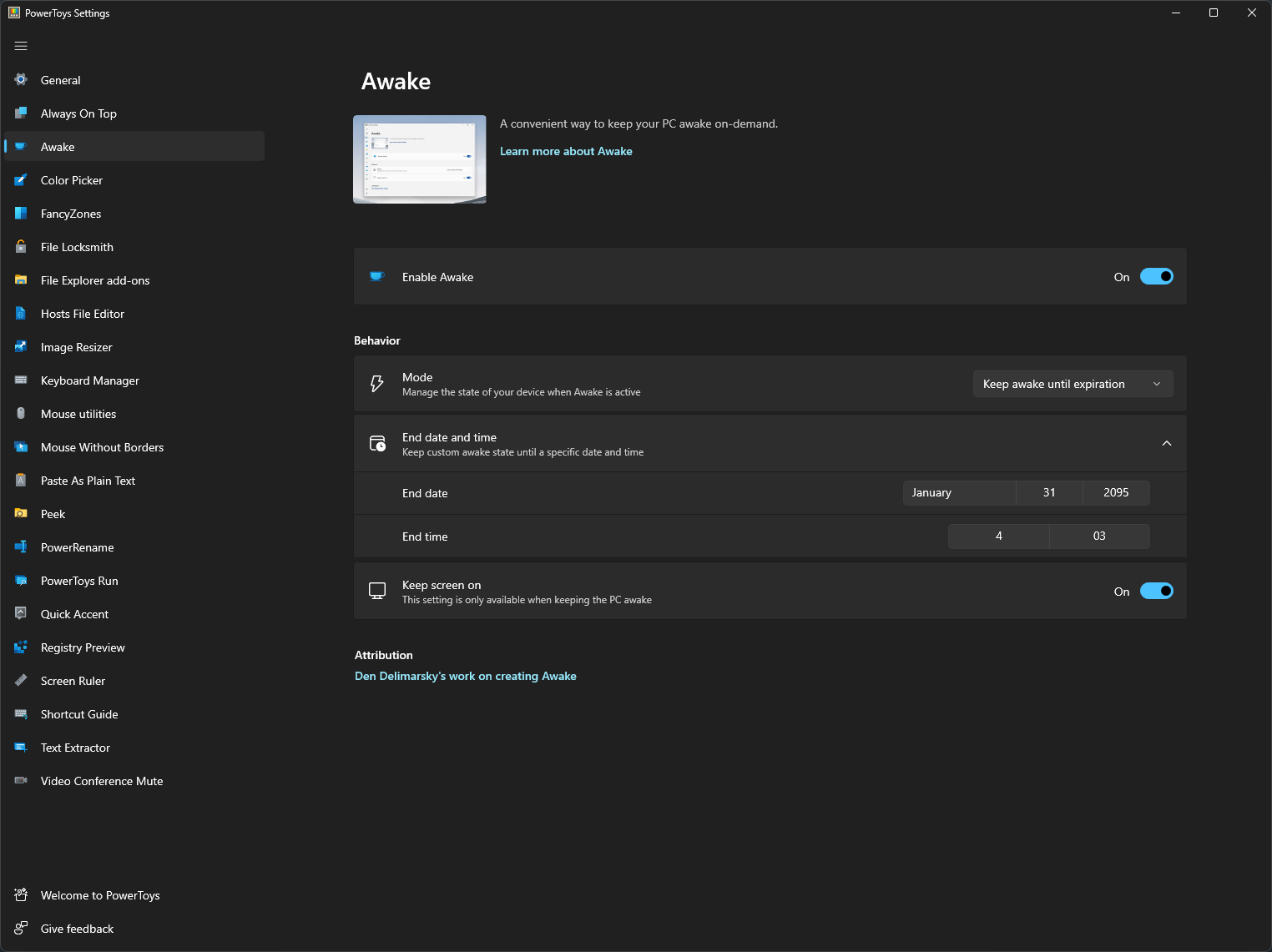Open Welcome to PowerToys
This screenshot has width=1272, height=952.
134,895
